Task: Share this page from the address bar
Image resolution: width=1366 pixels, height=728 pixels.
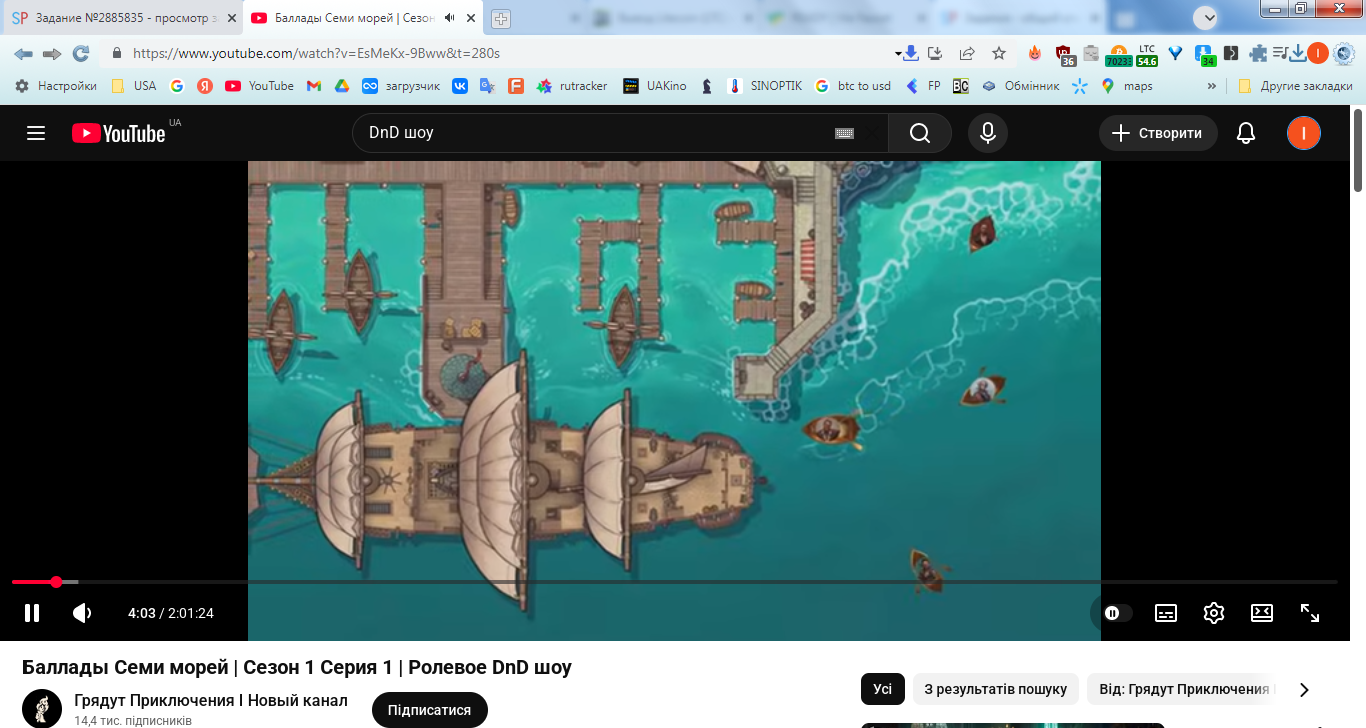Action: (967, 53)
